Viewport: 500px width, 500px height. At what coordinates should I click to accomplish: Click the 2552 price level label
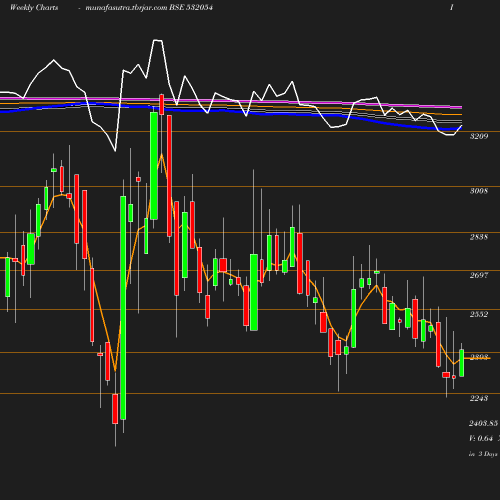(x=479, y=314)
